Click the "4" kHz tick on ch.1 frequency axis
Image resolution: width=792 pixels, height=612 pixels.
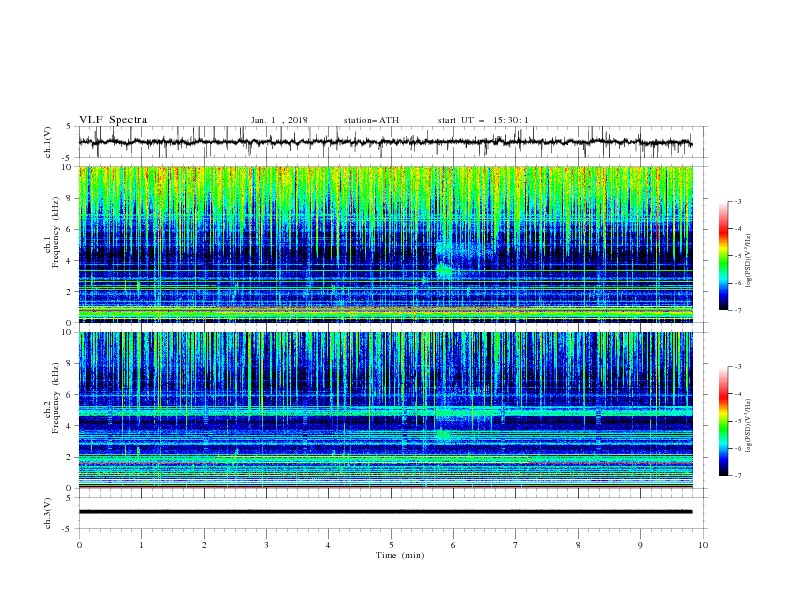coord(71,261)
